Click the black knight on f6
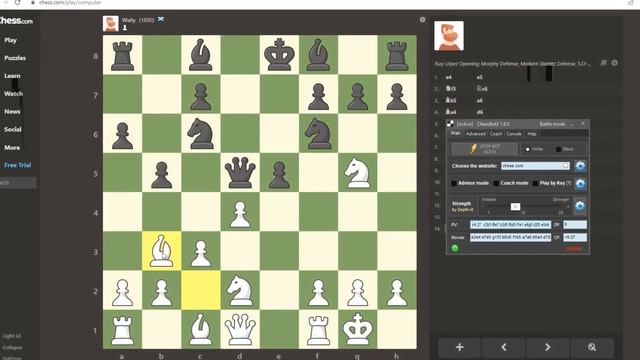Viewport: 640px width, 360px height. click(x=318, y=133)
